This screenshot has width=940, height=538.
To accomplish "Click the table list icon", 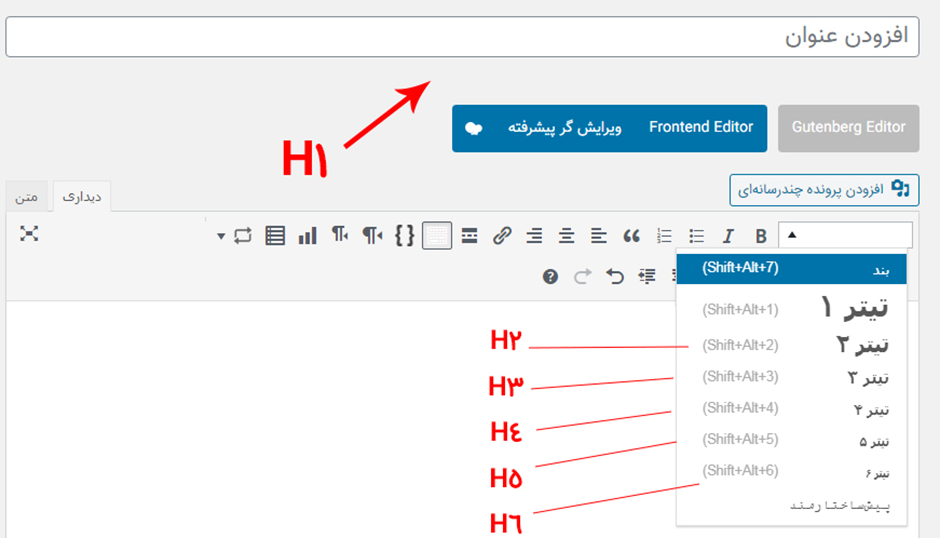I will pos(275,236).
